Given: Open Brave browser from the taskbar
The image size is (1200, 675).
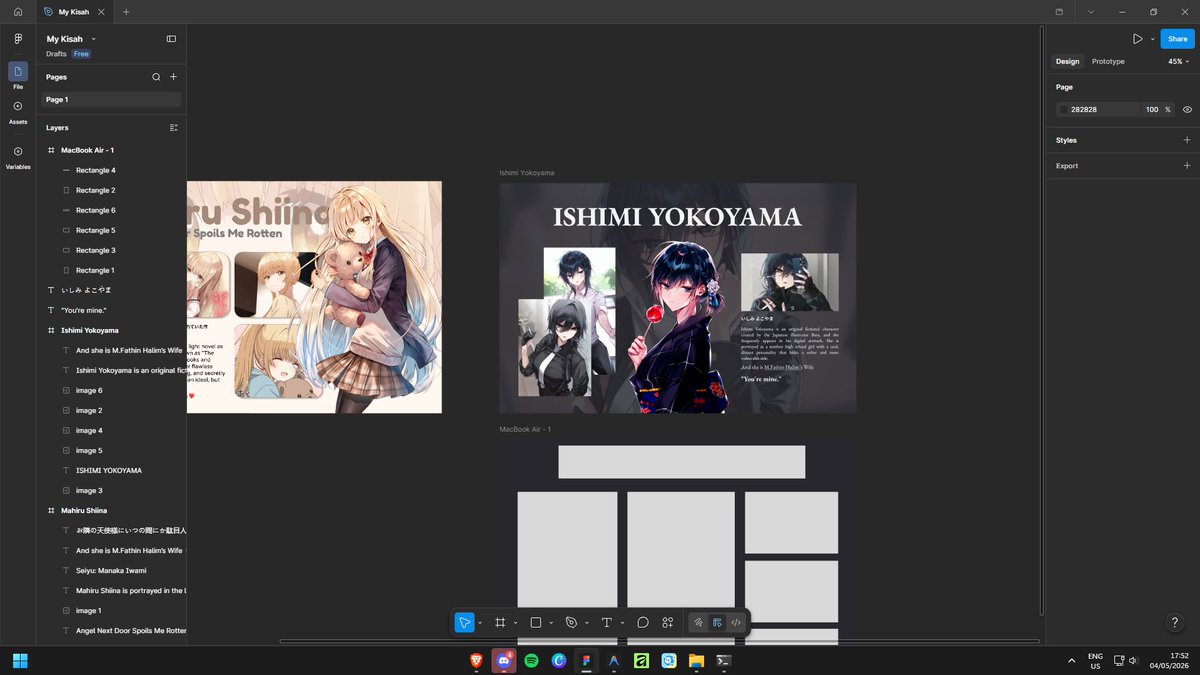Looking at the screenshot, I should click(x=477, y=661).
